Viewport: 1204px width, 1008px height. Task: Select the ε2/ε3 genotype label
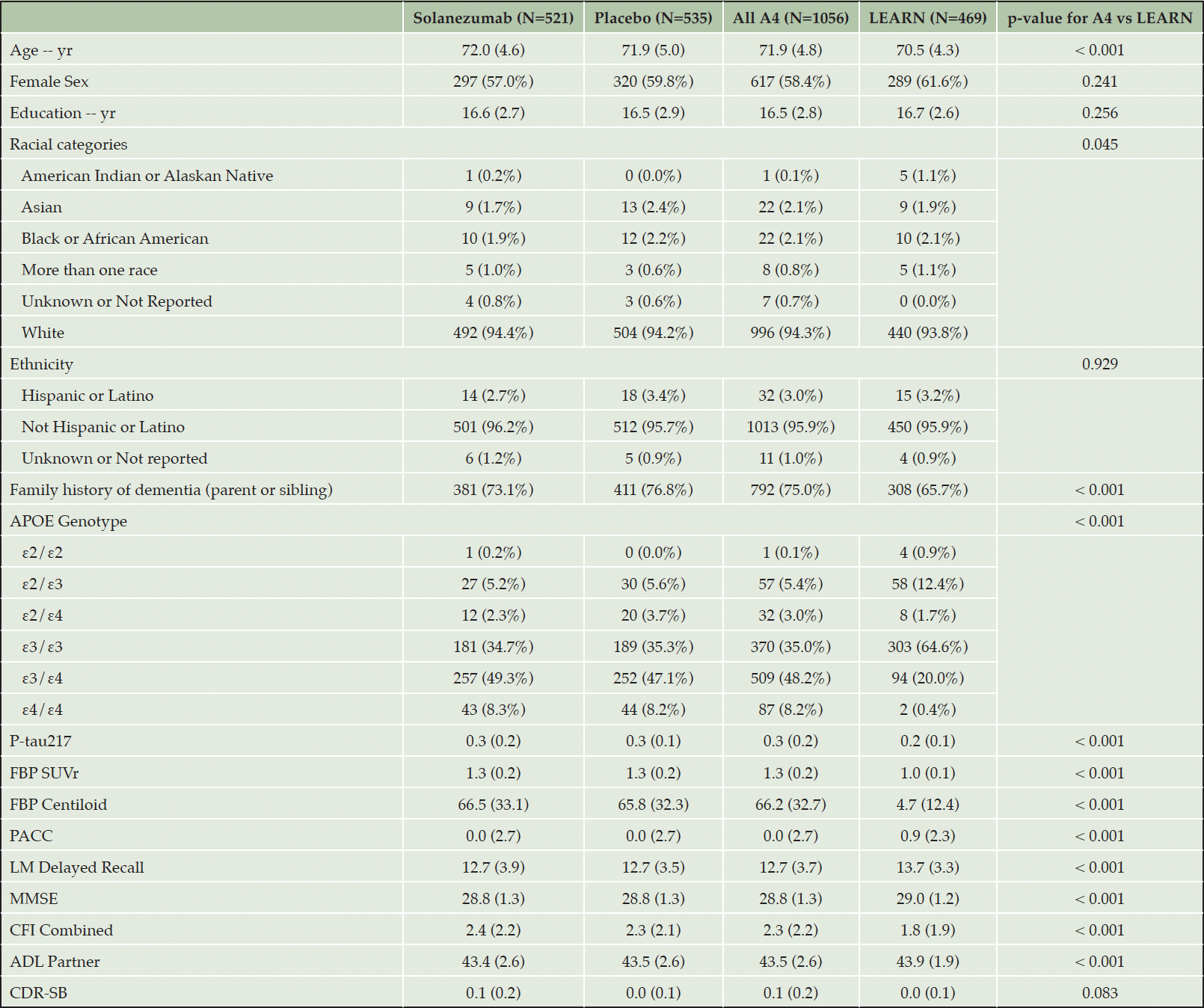click(x=43, y=584)
